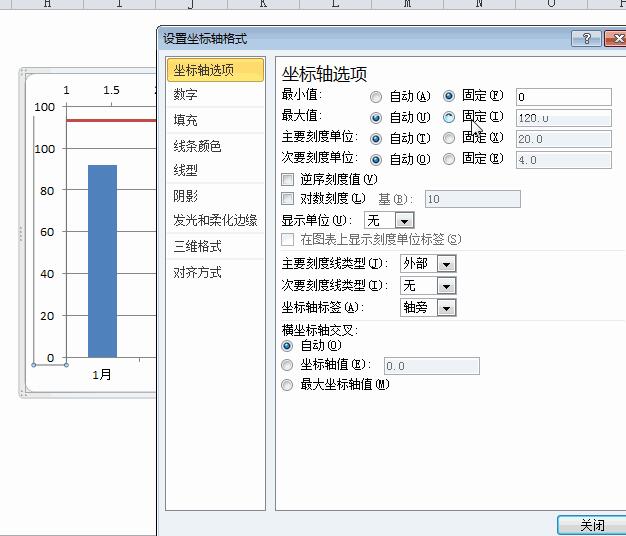The height and width of the screenshot is (536, 626).
Task: Go to the 对齐方式 category
Action: 198,272
